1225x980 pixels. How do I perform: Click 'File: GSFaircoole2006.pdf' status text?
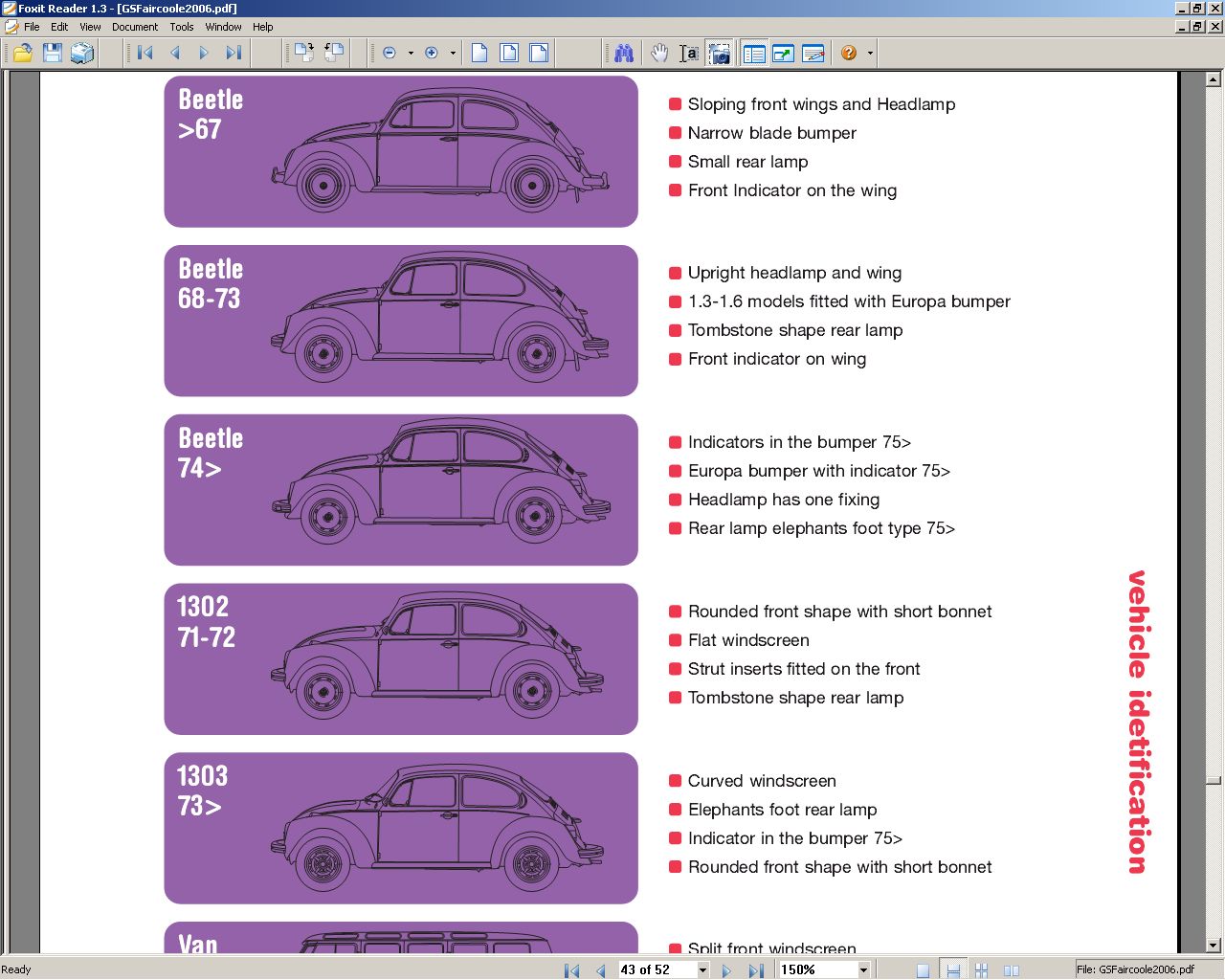pos(1135,969)
